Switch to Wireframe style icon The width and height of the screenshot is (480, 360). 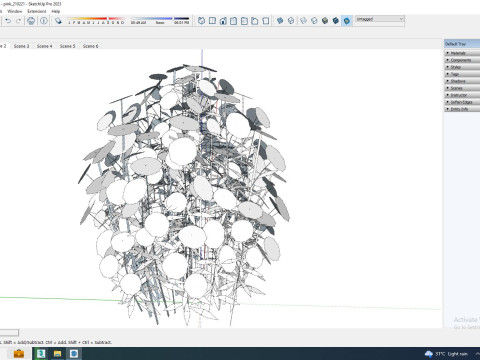[x=303, y=21]
